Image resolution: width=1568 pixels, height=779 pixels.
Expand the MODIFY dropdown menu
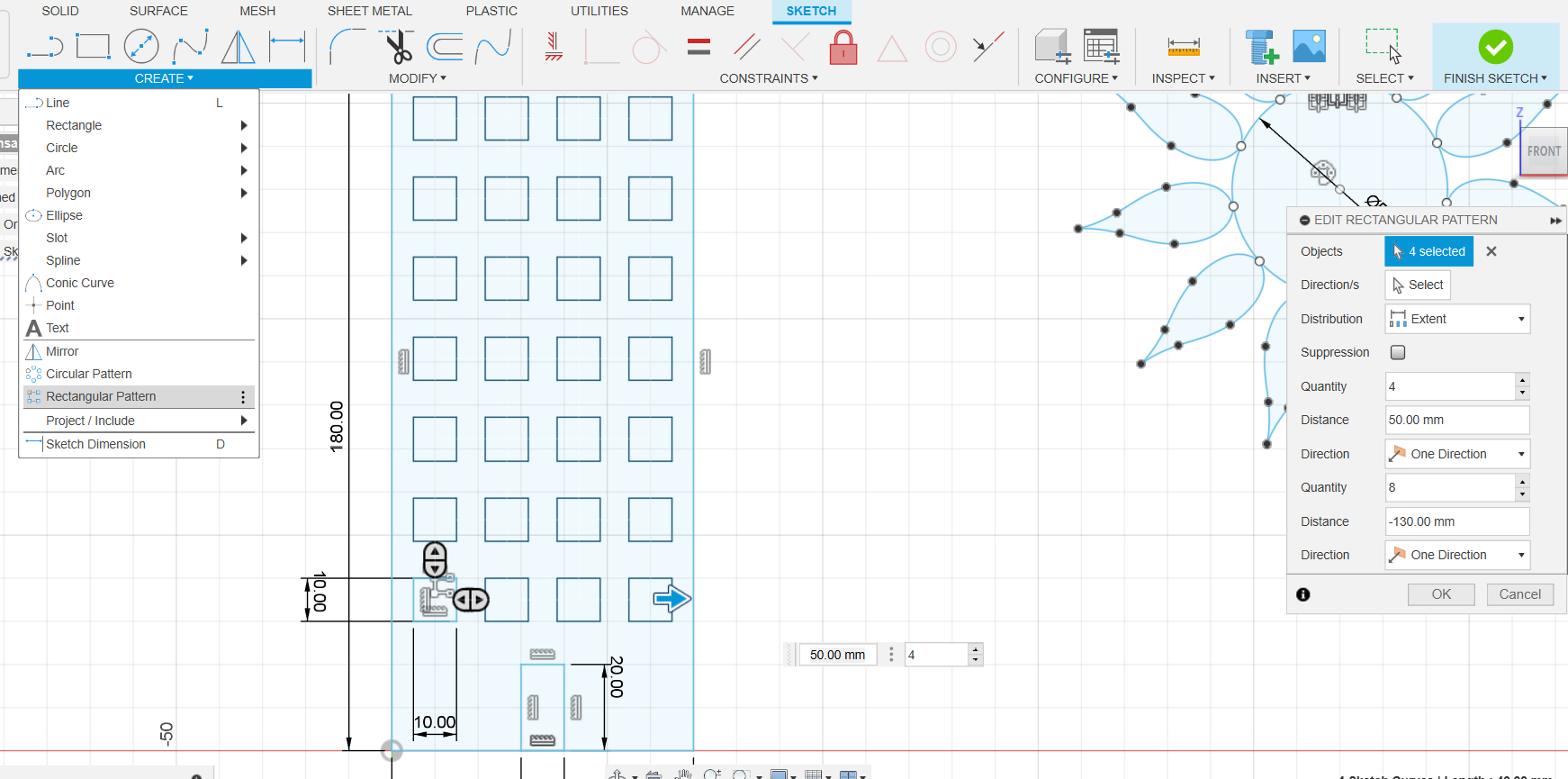coord(418,78)
